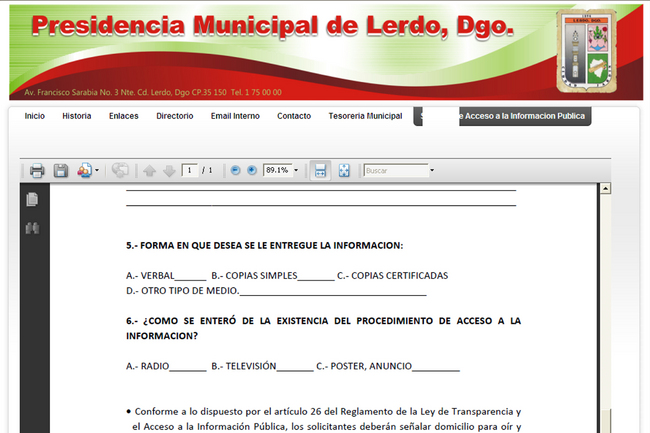Open the pages thumbnail panel icon
This screenshot has height=433, width=650.
pos(32,199)
